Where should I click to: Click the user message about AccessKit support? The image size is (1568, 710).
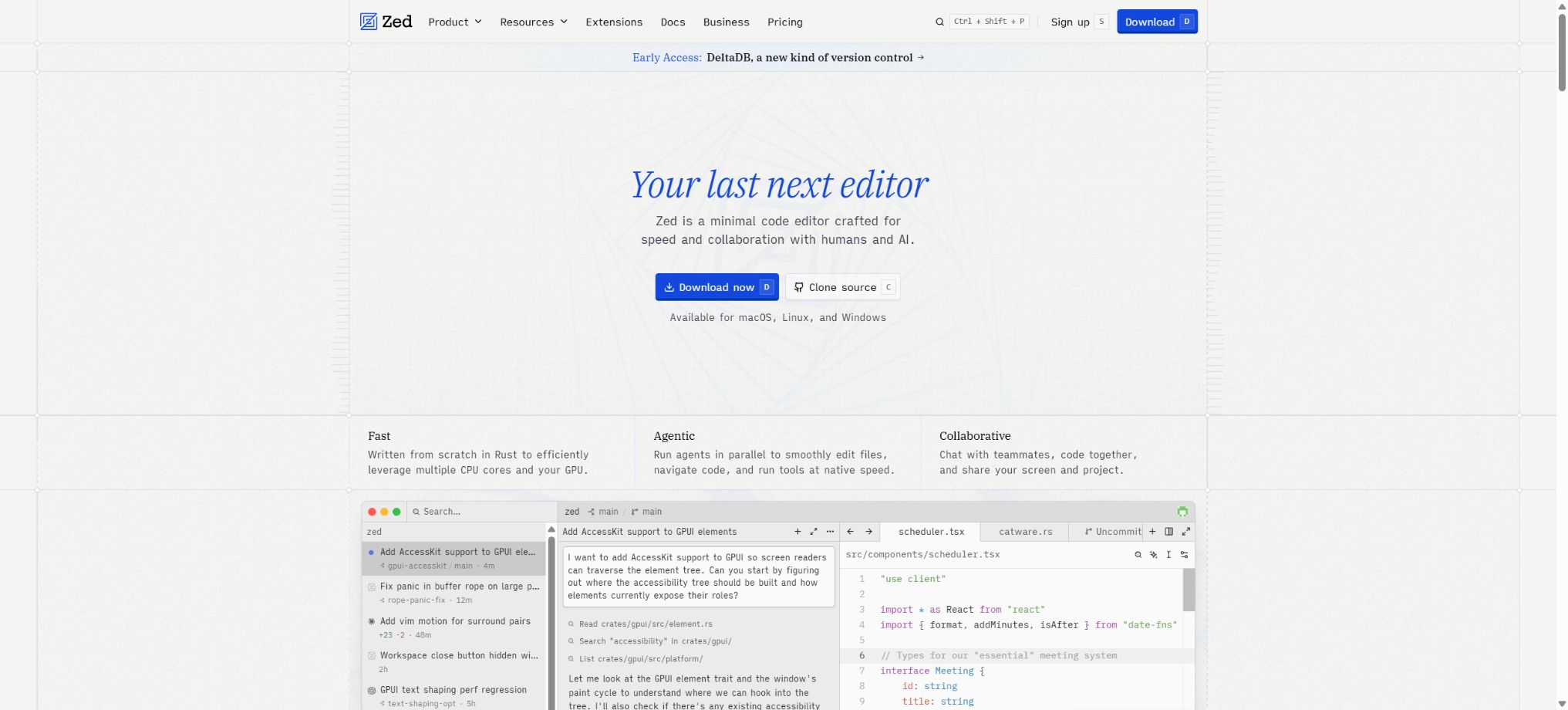click(698, 576)
